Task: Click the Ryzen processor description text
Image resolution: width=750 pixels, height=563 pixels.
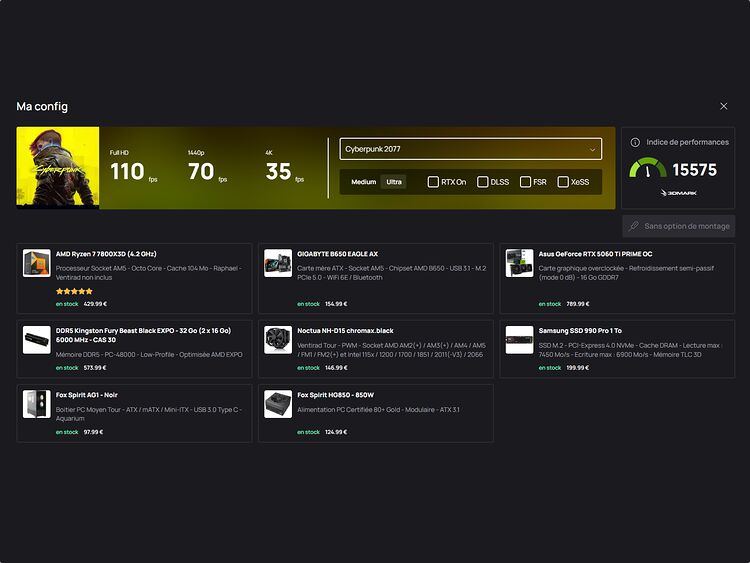Action: (x=149, y=273)
